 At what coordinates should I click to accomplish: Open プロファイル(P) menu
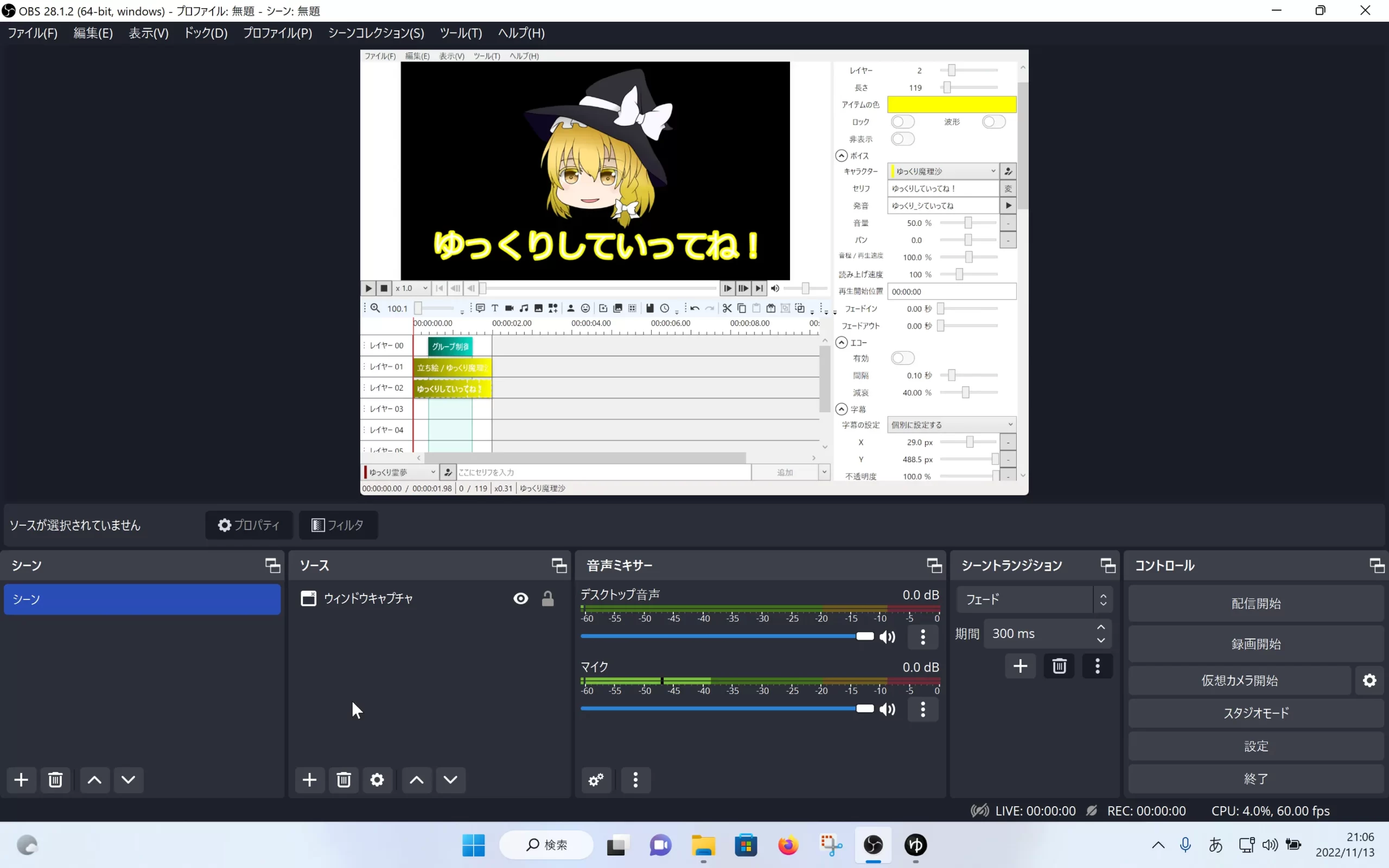(x=278, y=33)
